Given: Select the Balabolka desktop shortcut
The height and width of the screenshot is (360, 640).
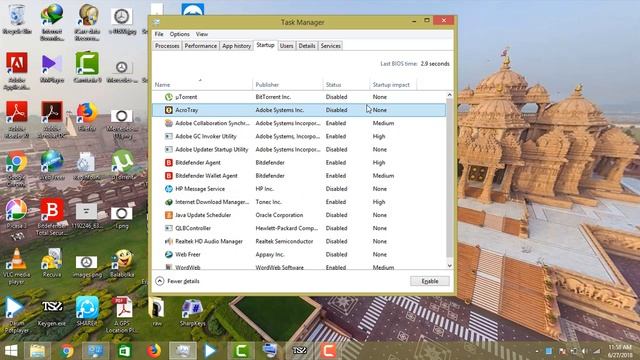Looking at the screenshot, I should point(122,264).
